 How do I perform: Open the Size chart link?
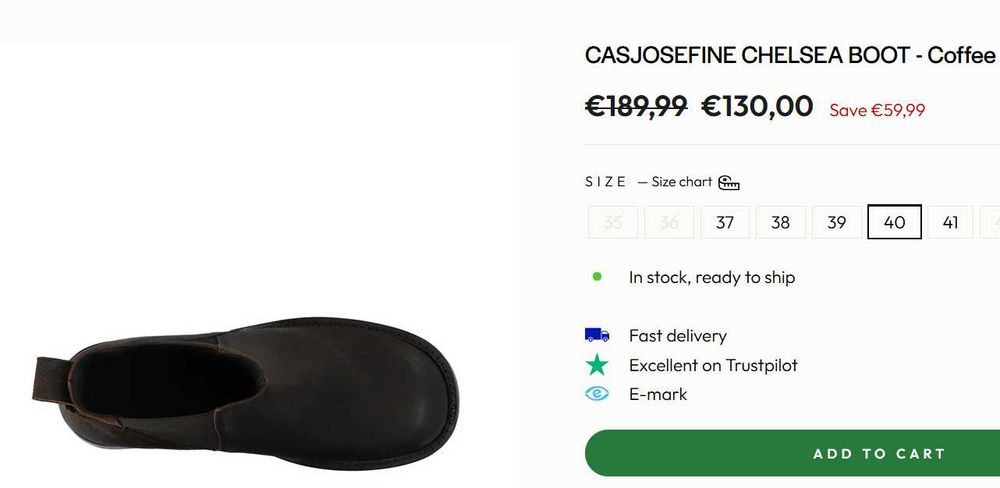(681, 182)
